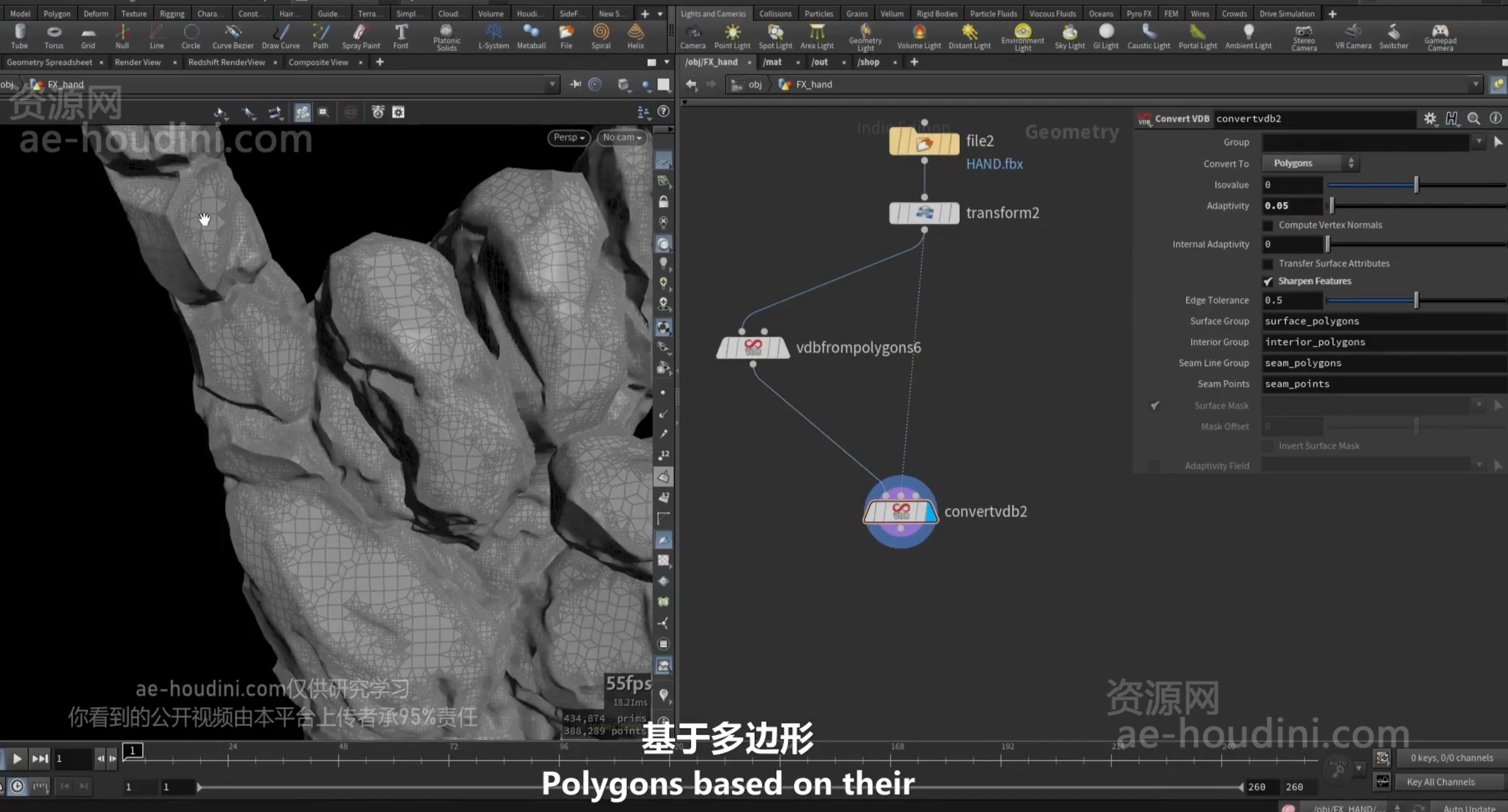Click the Gamepad Camera shelf tool
The image size is (1508, 812).
1440,37
